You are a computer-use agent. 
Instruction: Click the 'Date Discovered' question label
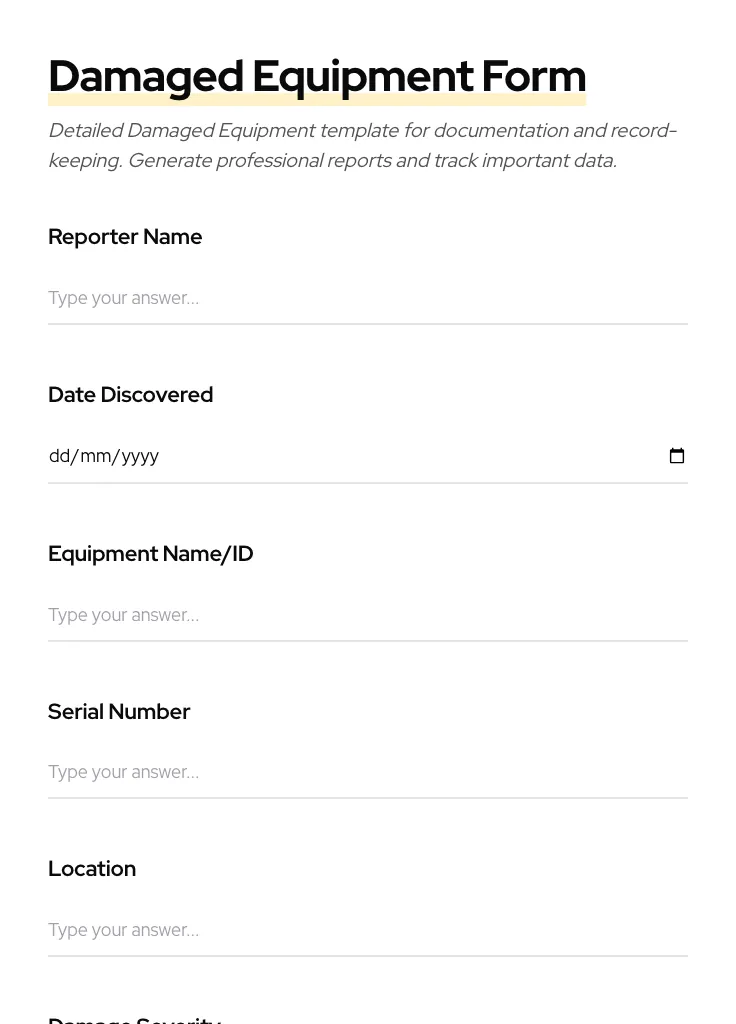click(x=130, y=395)
